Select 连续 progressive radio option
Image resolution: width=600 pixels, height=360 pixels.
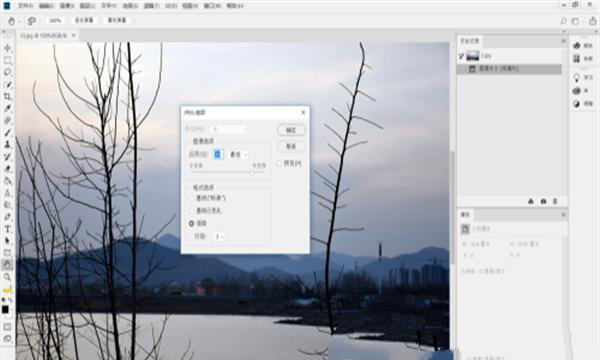(x=192, y=223)
